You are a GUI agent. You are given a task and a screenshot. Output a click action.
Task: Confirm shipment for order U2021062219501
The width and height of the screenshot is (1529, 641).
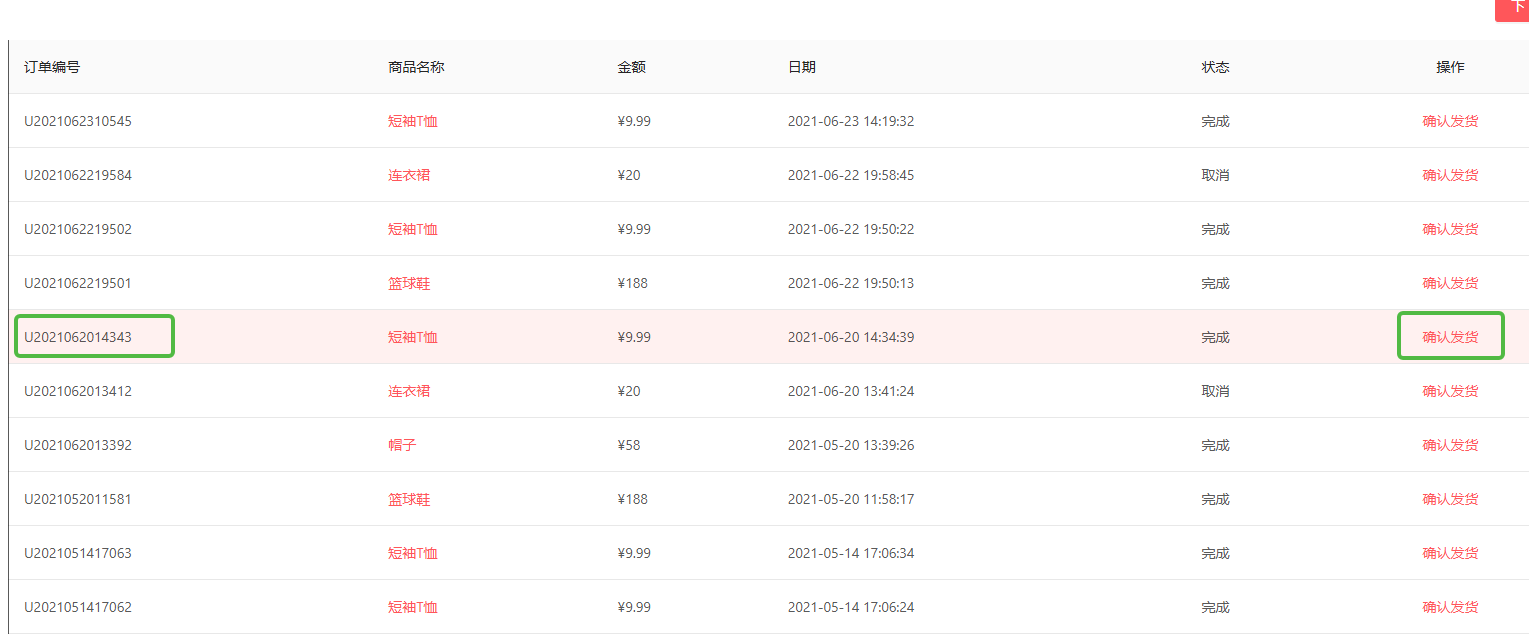tap(1450, 283)
